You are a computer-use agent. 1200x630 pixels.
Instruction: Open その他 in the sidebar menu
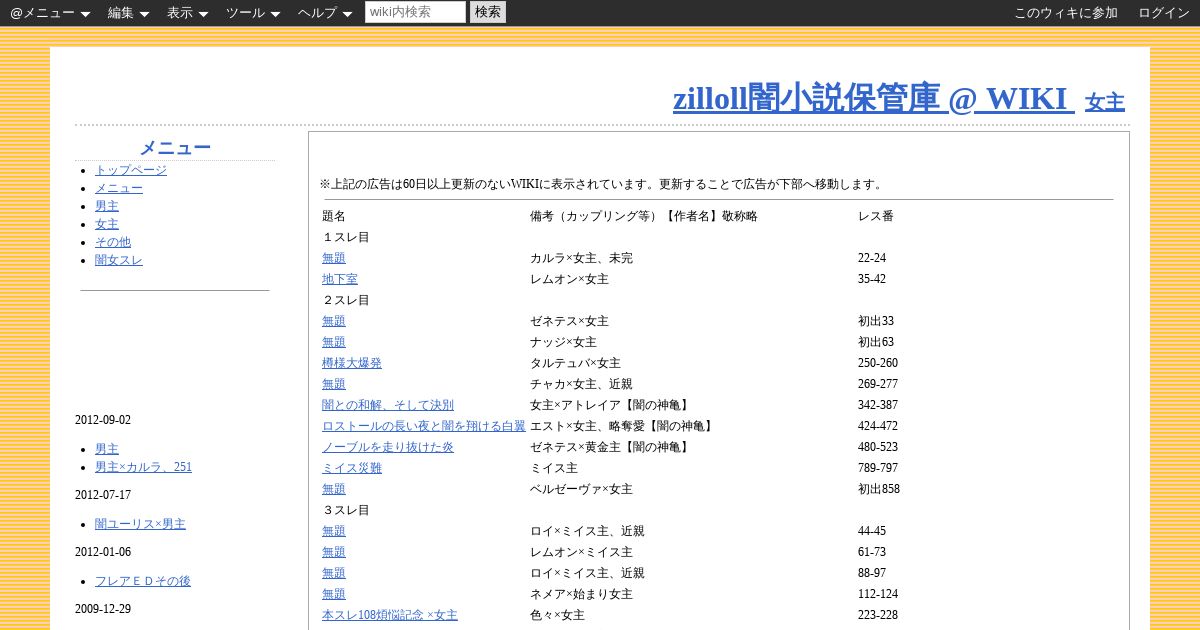tap(113, 242)
